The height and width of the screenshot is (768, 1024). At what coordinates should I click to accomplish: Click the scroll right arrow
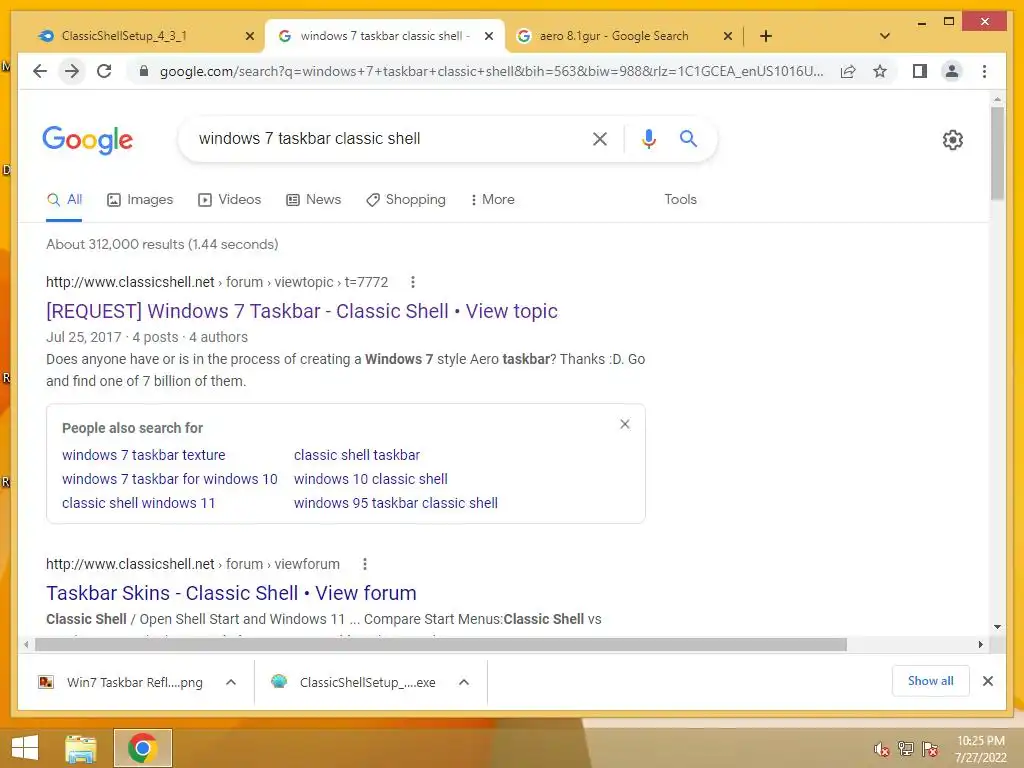coord(980,645)
